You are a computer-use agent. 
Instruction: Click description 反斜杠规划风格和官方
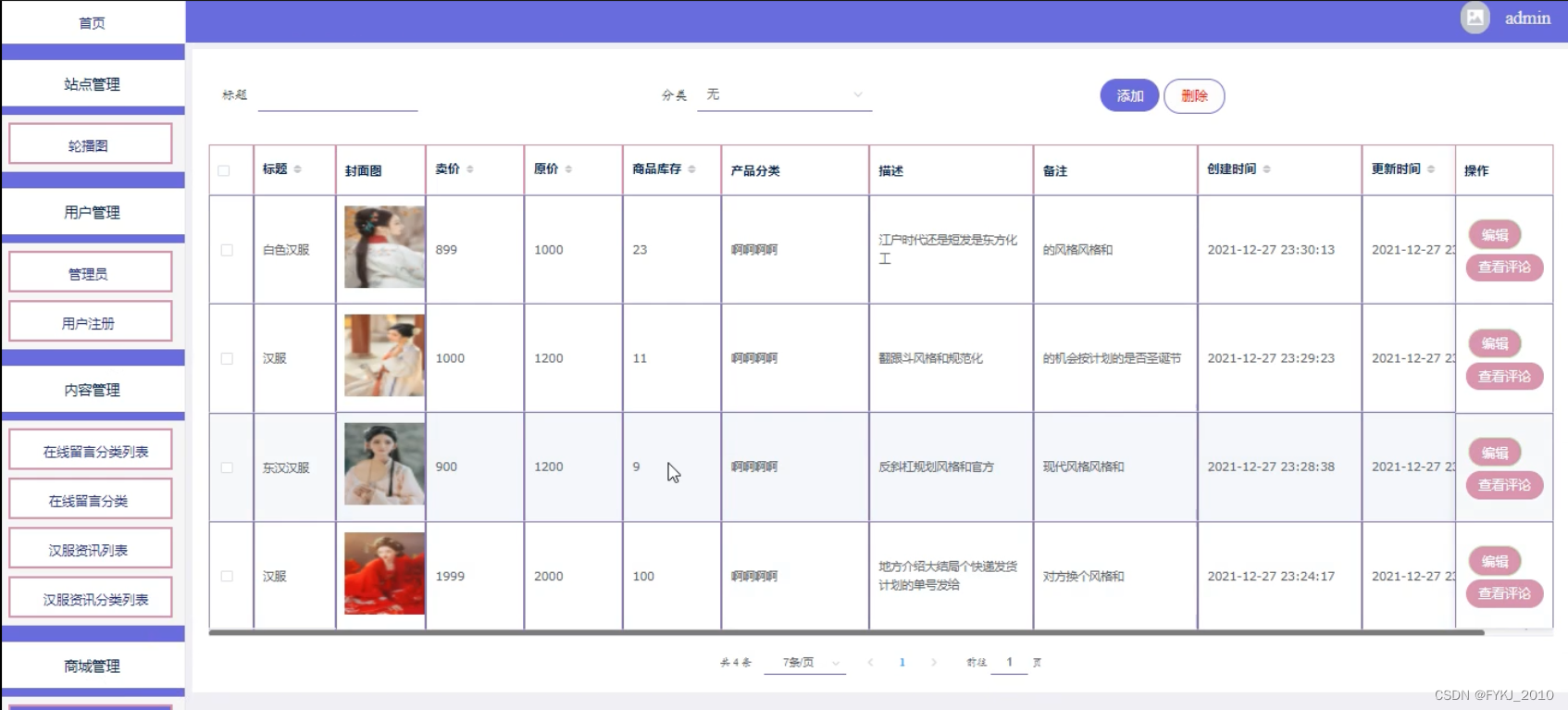click(937, 467)
